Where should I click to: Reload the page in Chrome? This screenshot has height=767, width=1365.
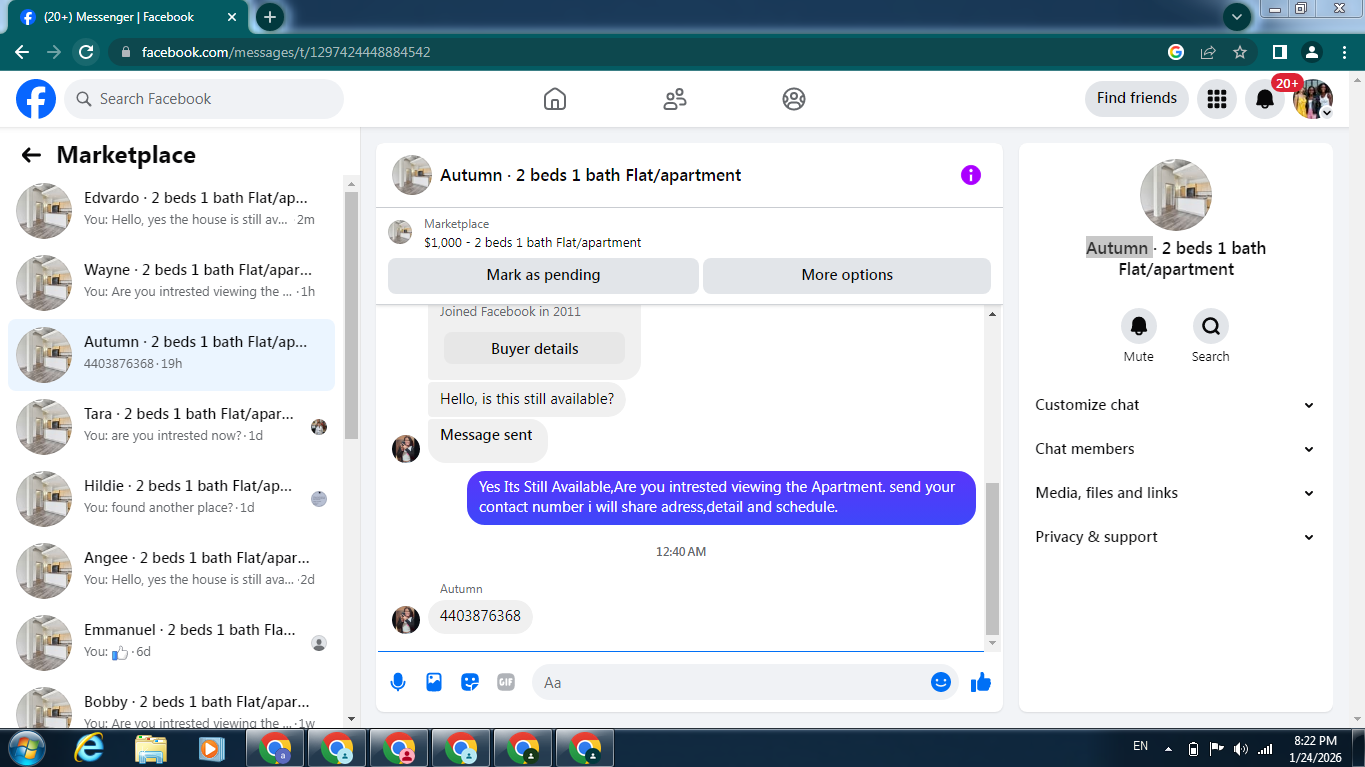tap(86, 52)
